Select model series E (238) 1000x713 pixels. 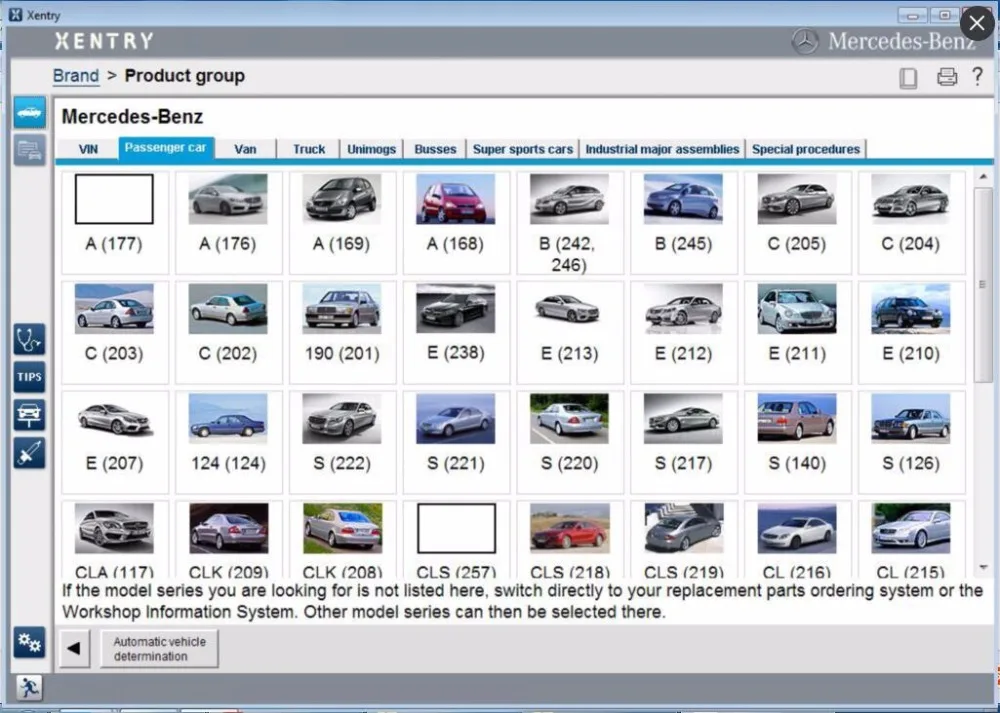point(456,332)
